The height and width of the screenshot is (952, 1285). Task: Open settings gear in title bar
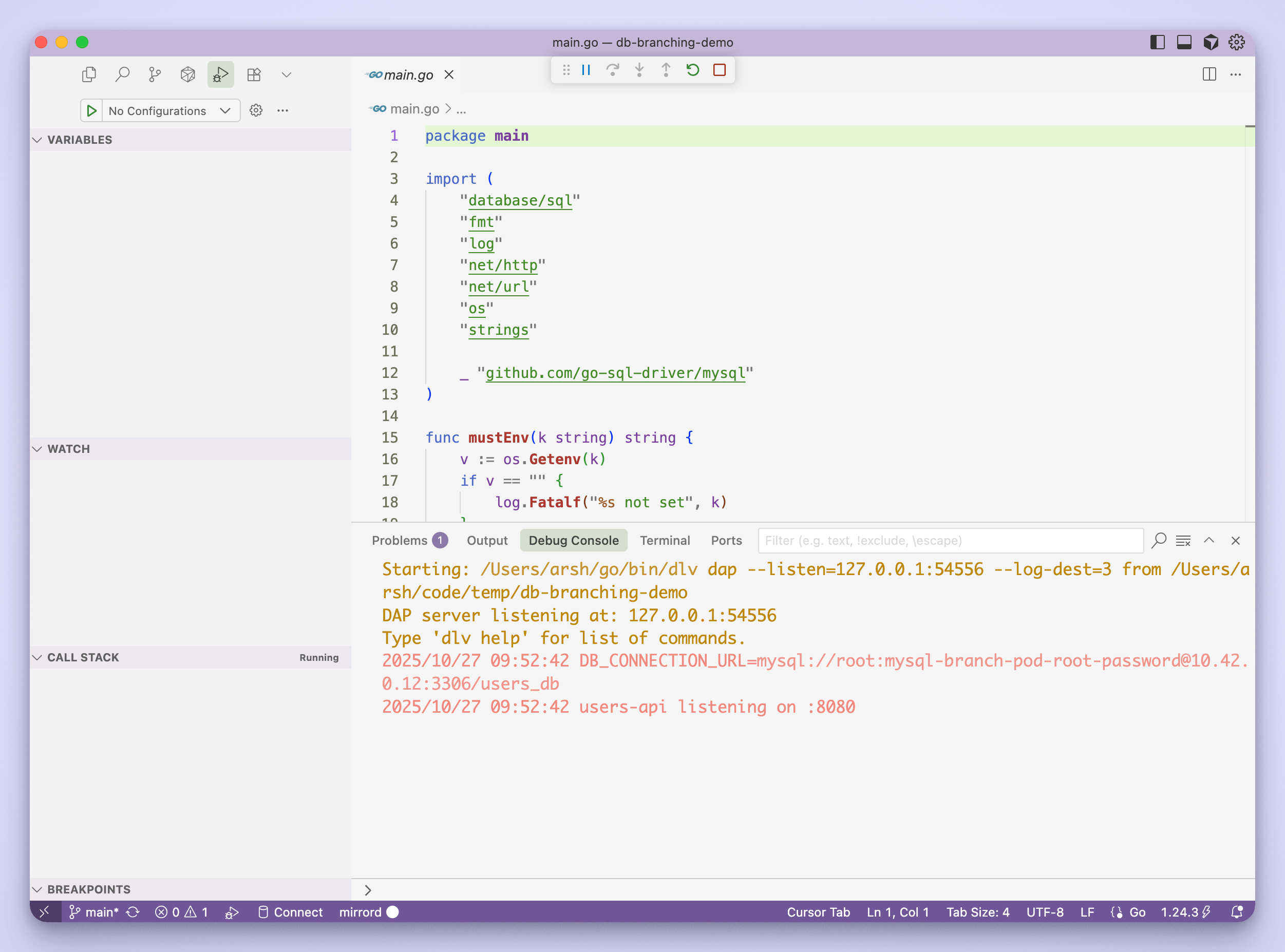coord(1237,42)
